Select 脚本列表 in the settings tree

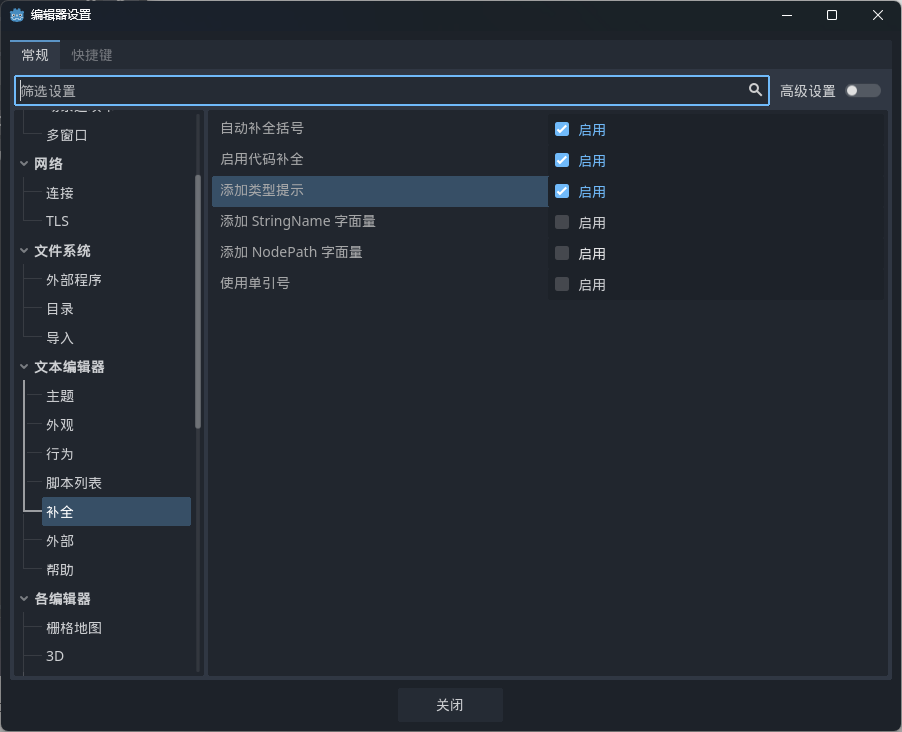click(74, 483)
